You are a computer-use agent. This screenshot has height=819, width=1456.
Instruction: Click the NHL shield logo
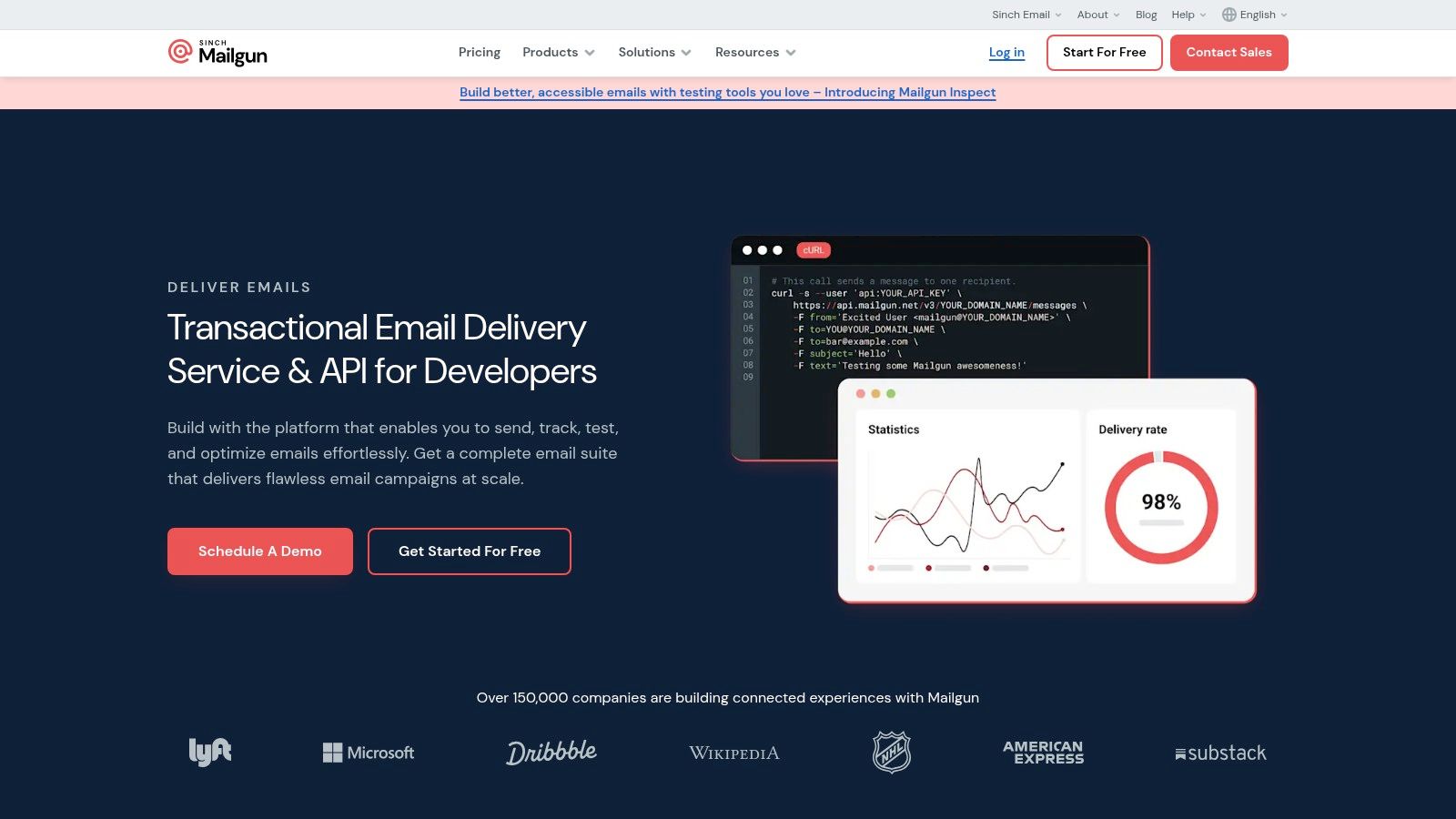click(892, 752)
